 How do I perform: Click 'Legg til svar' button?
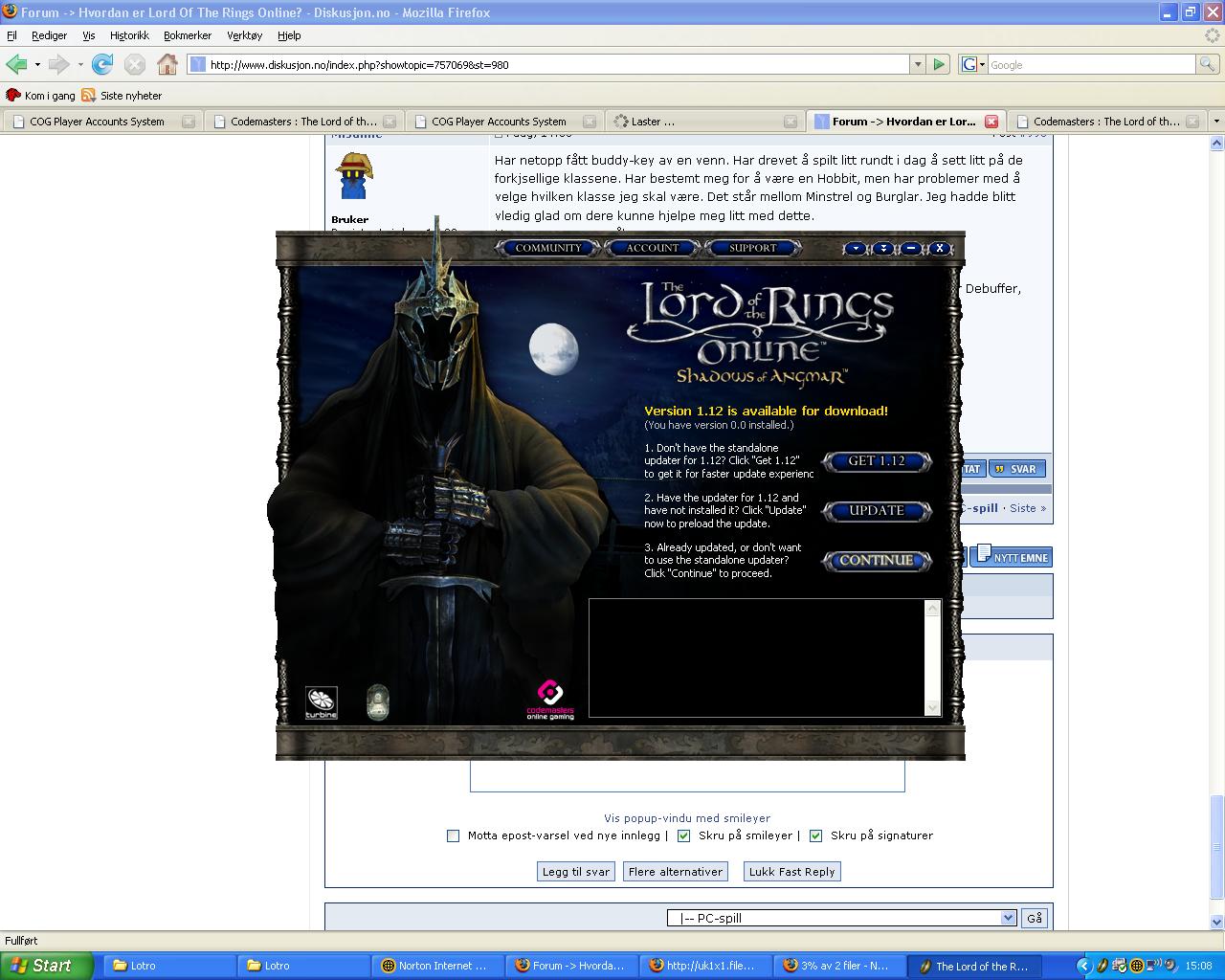[x=576, y=872]
